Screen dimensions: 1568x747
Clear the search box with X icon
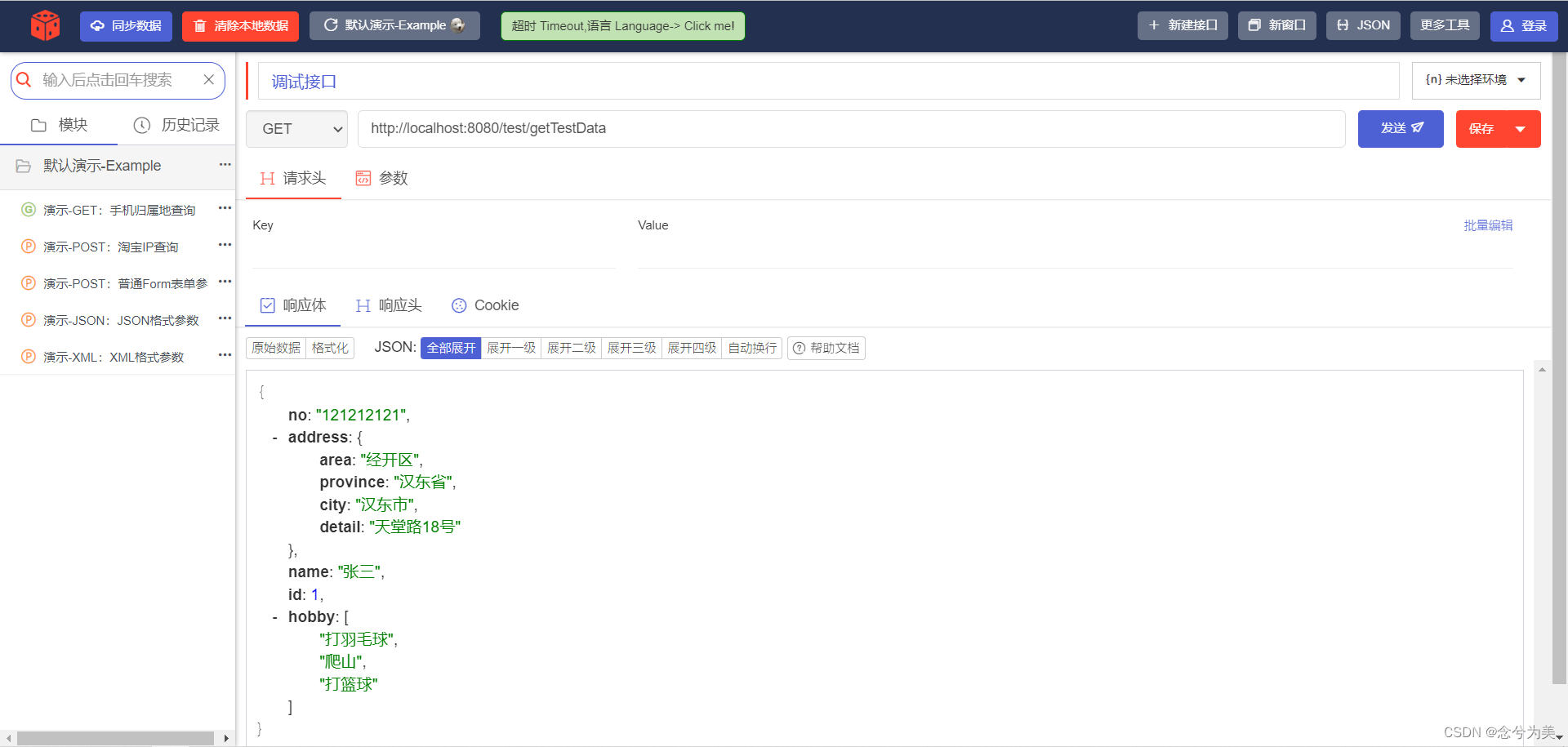coord(209,79)
